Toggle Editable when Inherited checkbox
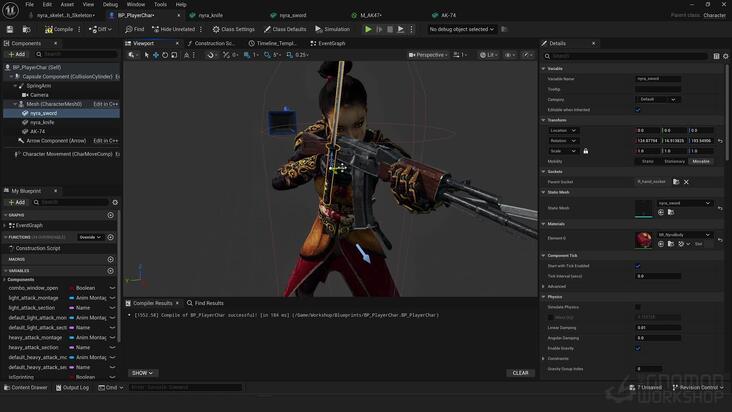 pyautogui.click(x=638, y=109)
